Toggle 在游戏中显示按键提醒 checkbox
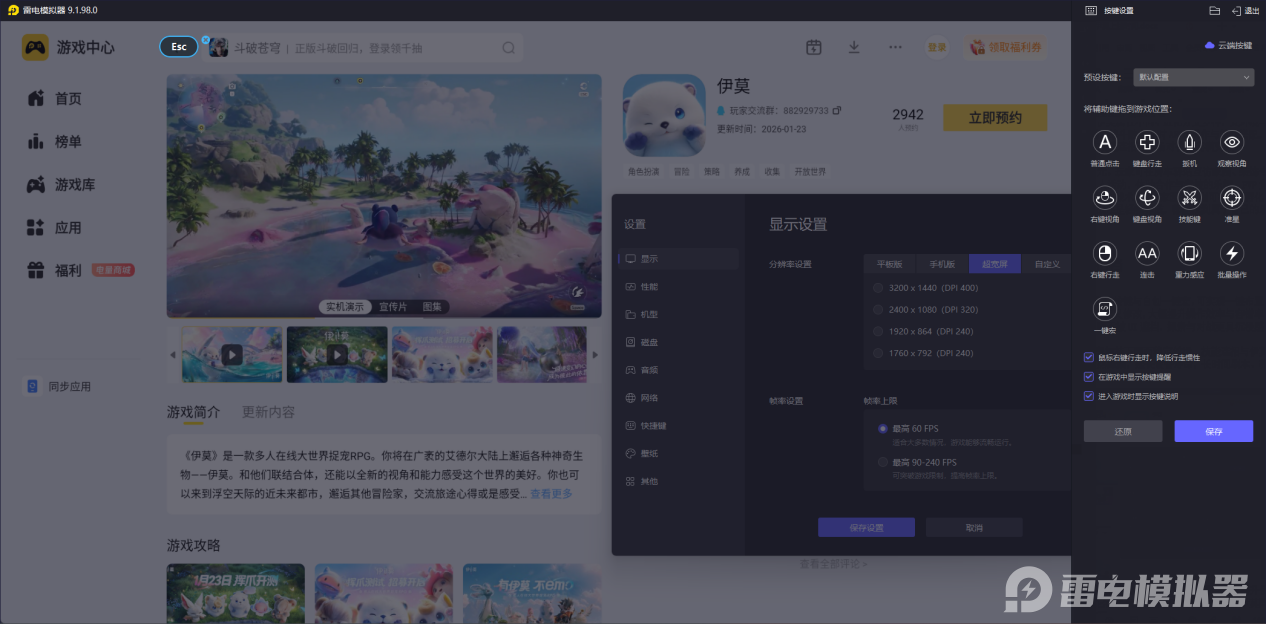The height and width of the screenshot is (624, 1266). click(x=1089, y=377)
